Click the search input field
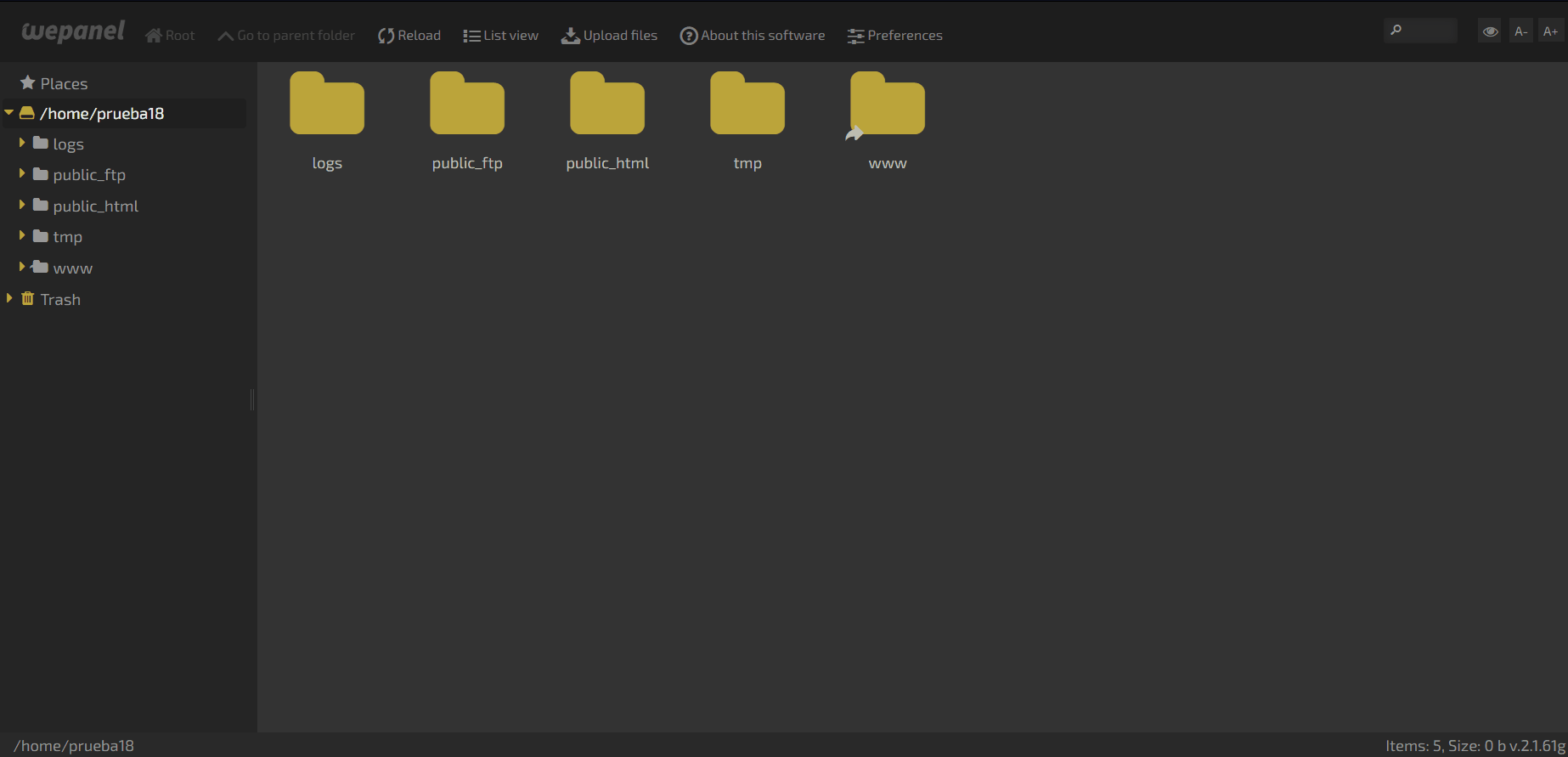The image size is (1568, 757). click(x=1429, y=31)
